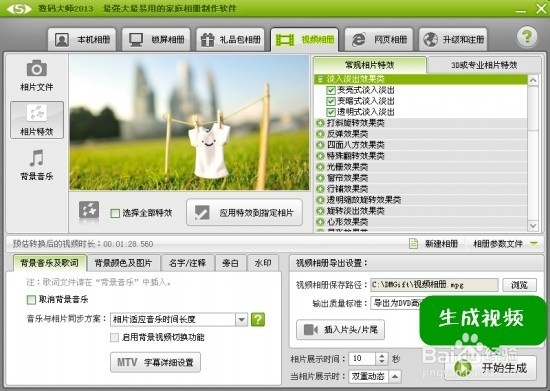Image resolution: width=550 pixels, height=391 pixels.
Task: Switch to 3D或专业相片特效 tab
Action: pyautogui.click(x=484, y=65)
